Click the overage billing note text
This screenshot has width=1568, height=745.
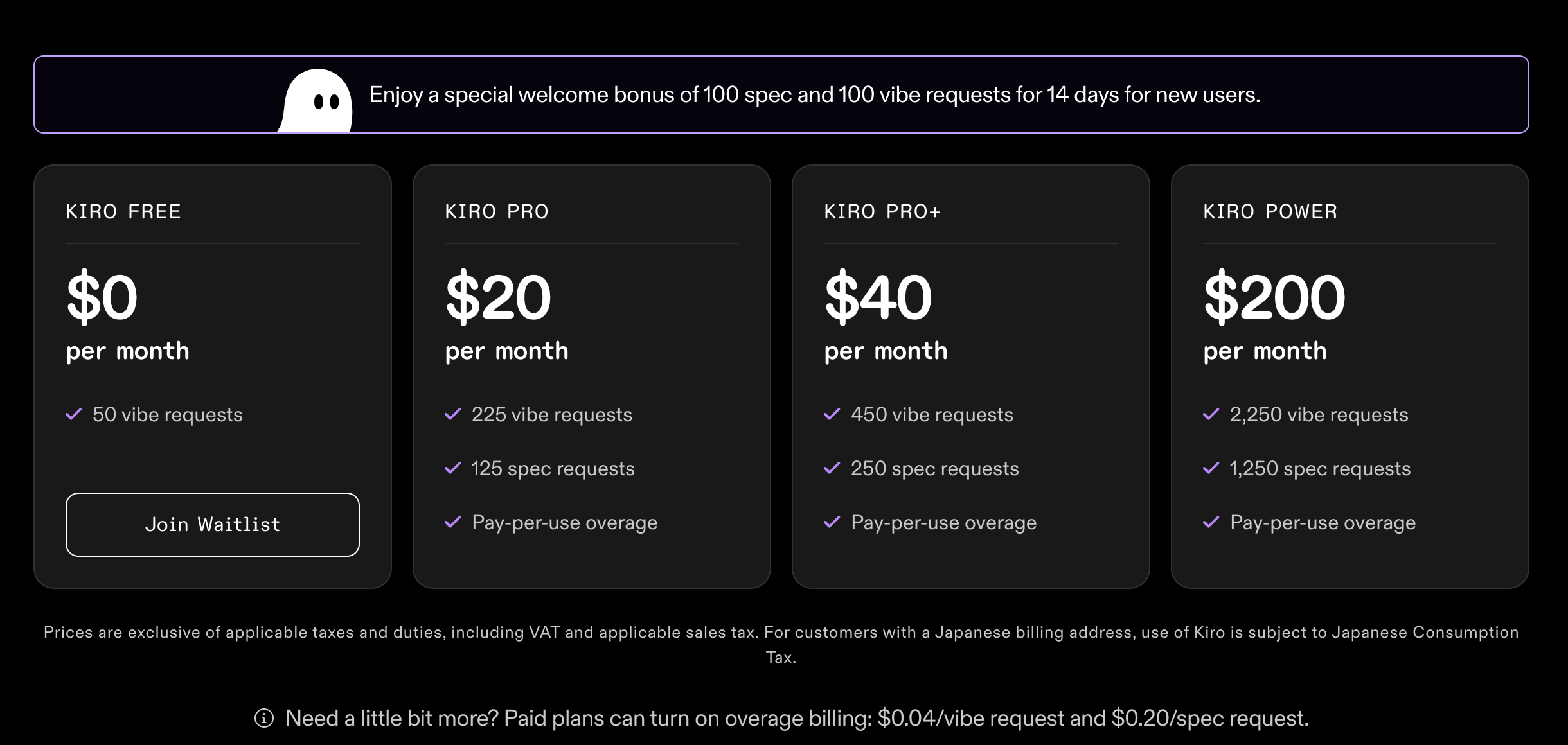(797, 718)
